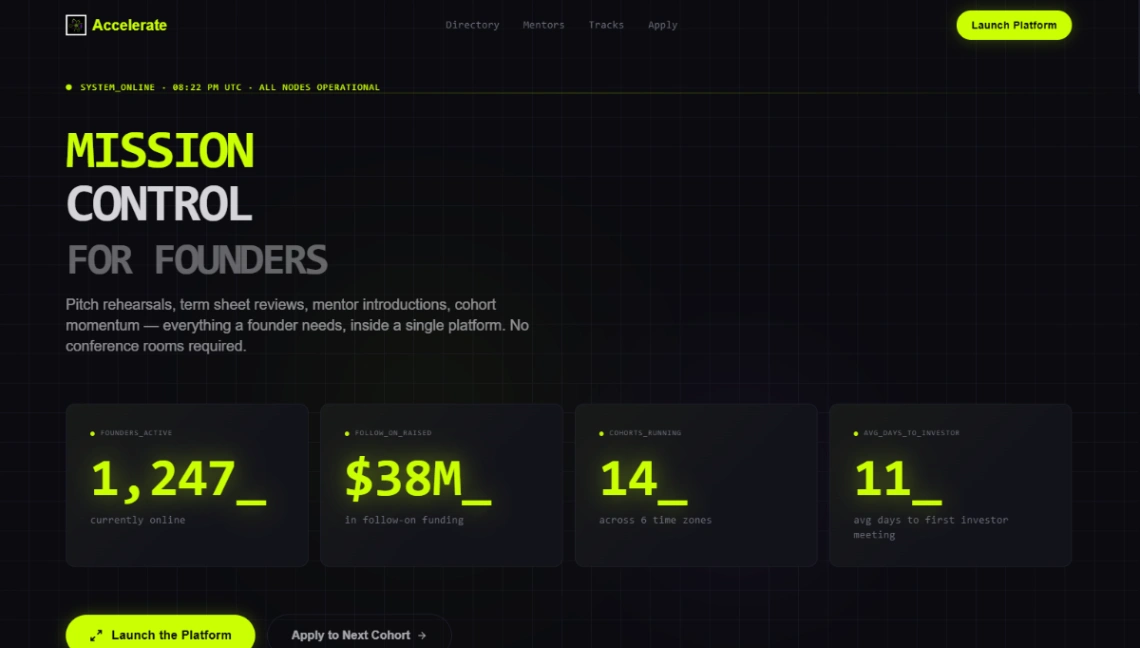1140x648 pixels.
Task: Click the Accelerate brand name
Action: [129, 25]
